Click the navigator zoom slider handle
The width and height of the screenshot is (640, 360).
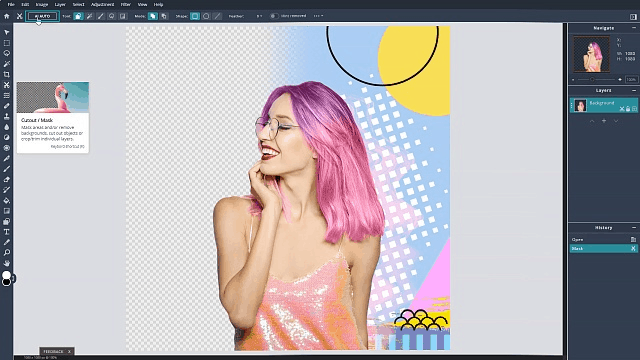[x=592, y=80]
